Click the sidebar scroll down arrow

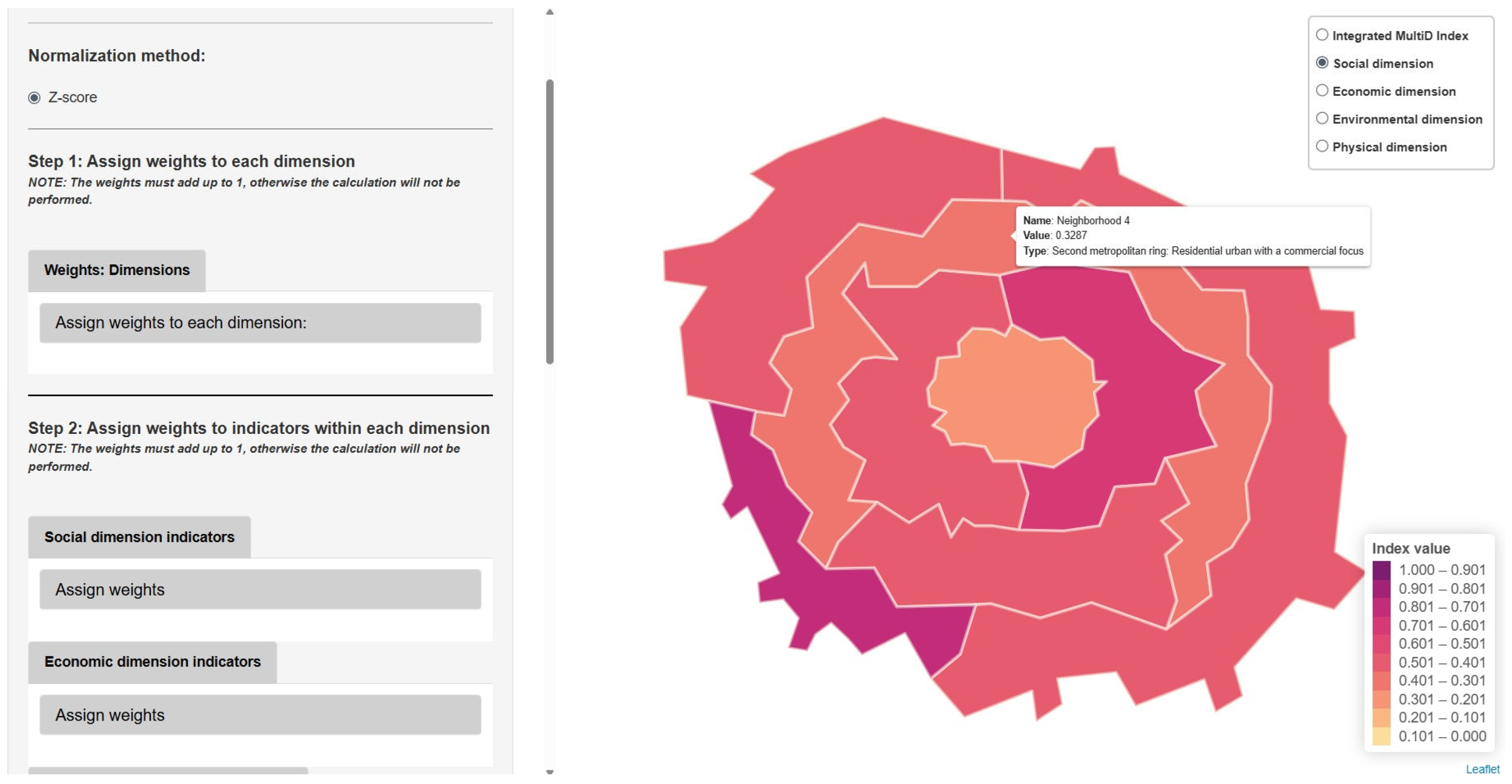coord(550,772)
